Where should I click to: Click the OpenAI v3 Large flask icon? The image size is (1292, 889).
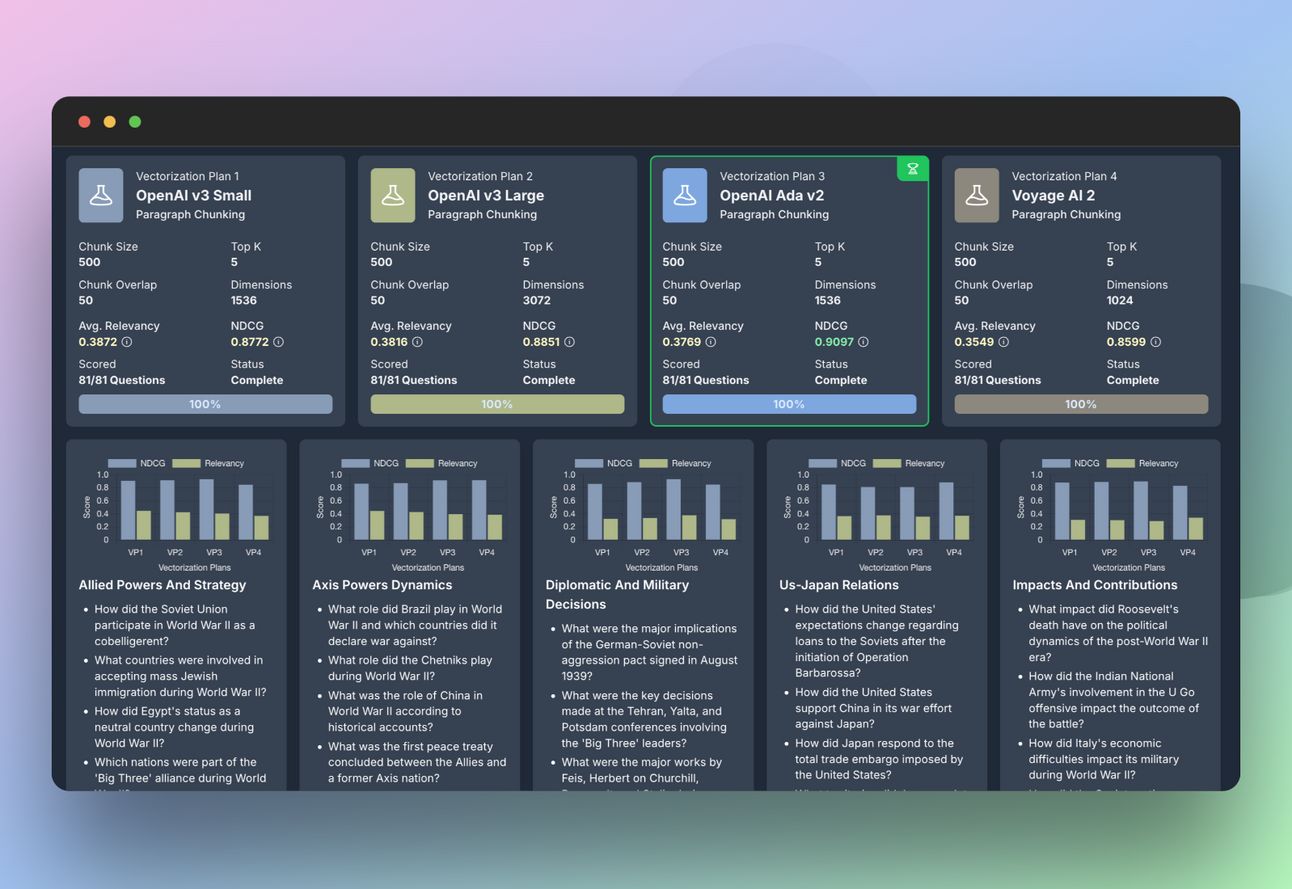(x=393, y=195)
